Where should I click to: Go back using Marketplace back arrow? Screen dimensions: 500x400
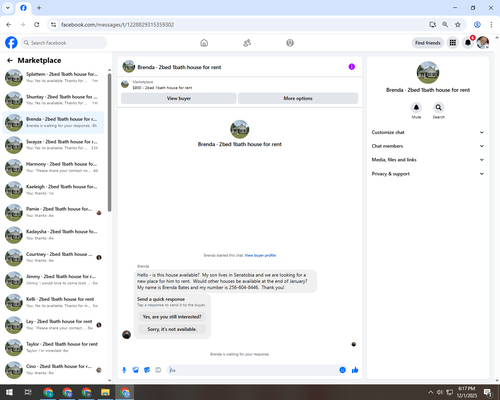tap(10, 60)
